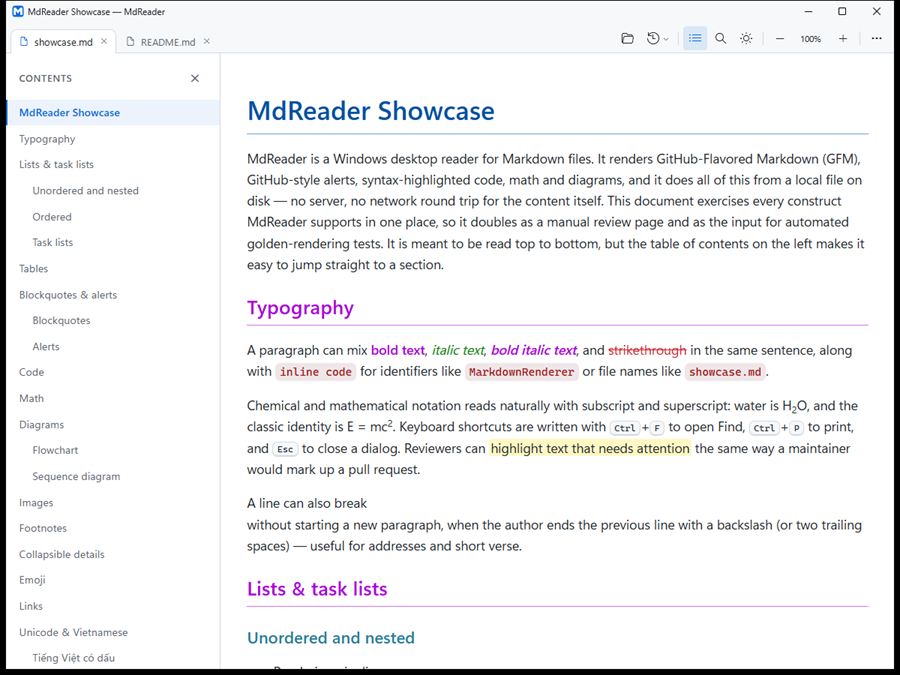Zoom in with the plus button
Screen dimensions: 900x675
[x=843, y=38]
